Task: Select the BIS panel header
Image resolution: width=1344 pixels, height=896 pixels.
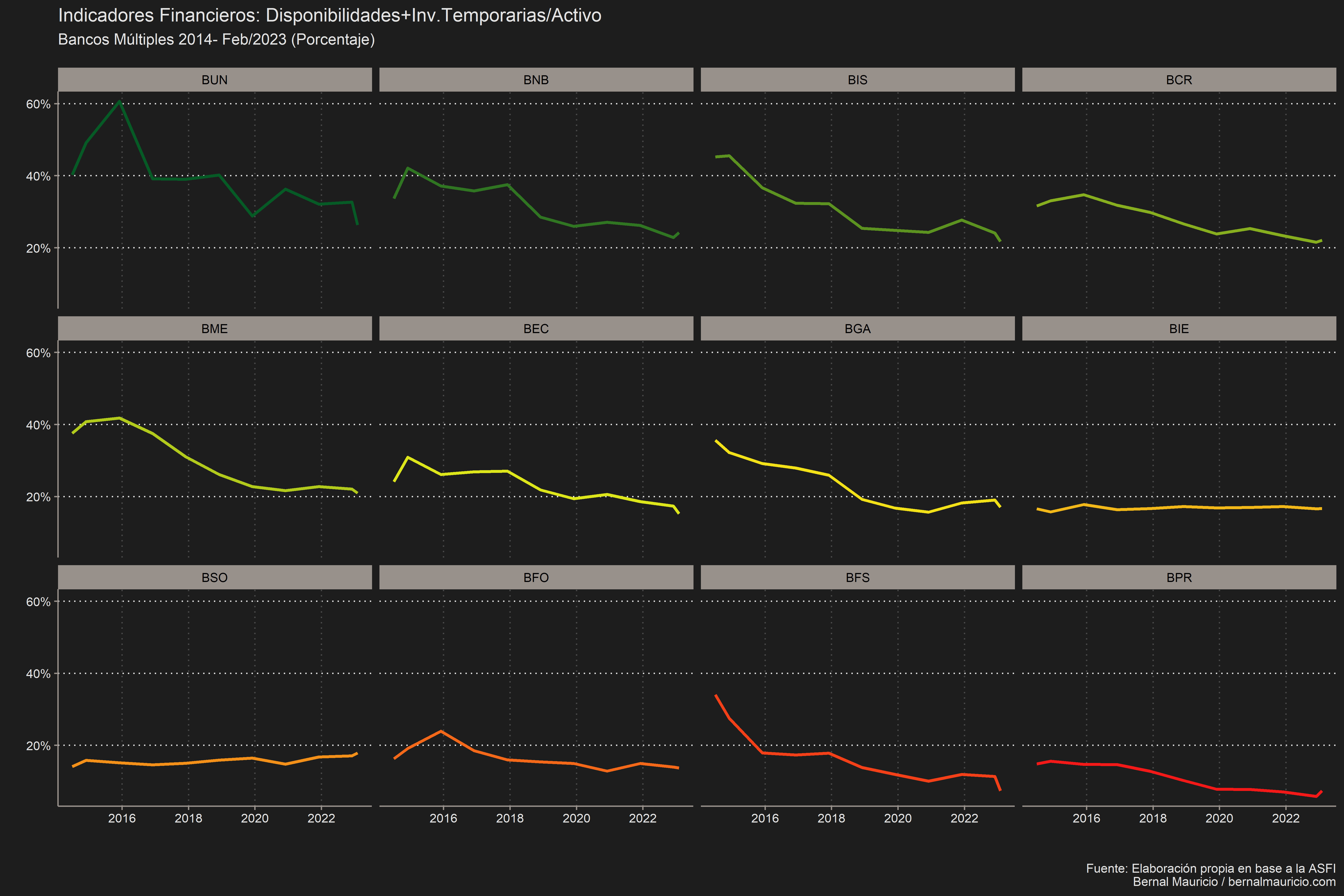Action: coord(858,80)
